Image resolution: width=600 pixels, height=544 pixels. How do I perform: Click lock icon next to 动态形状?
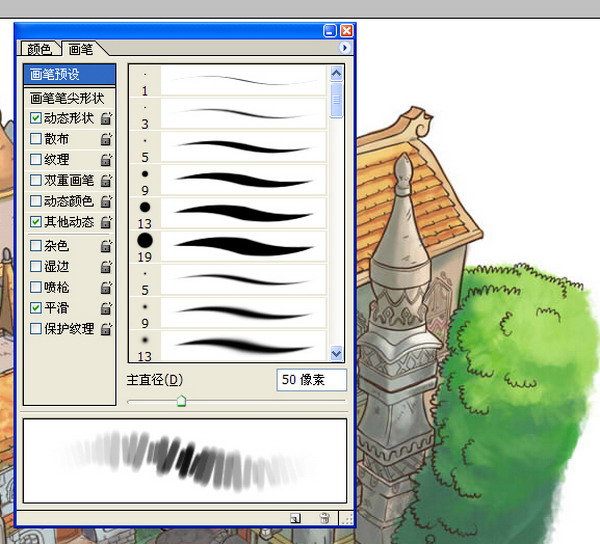click(106, 118)
